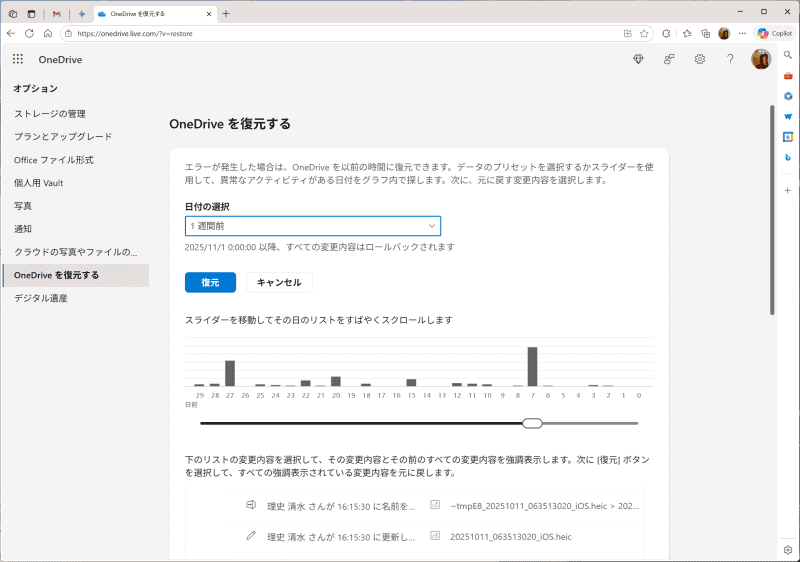Close the OneDrive tab
The height and width of the screenshot is (562, 800).
(x=209, y=14)
